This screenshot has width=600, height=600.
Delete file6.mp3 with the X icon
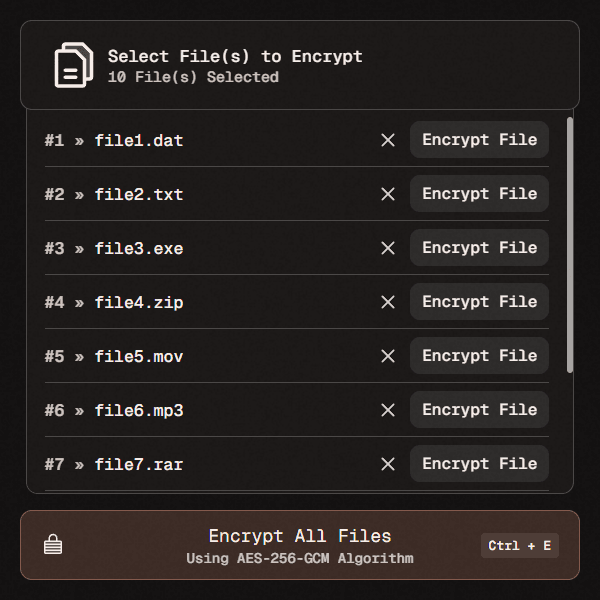[x=388, y=410]
